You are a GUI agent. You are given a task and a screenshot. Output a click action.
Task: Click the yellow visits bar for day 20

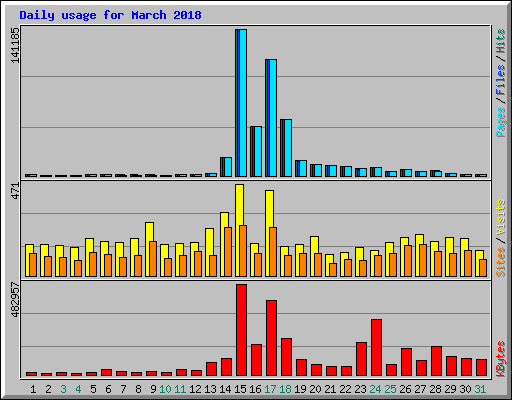click(314, 245)
